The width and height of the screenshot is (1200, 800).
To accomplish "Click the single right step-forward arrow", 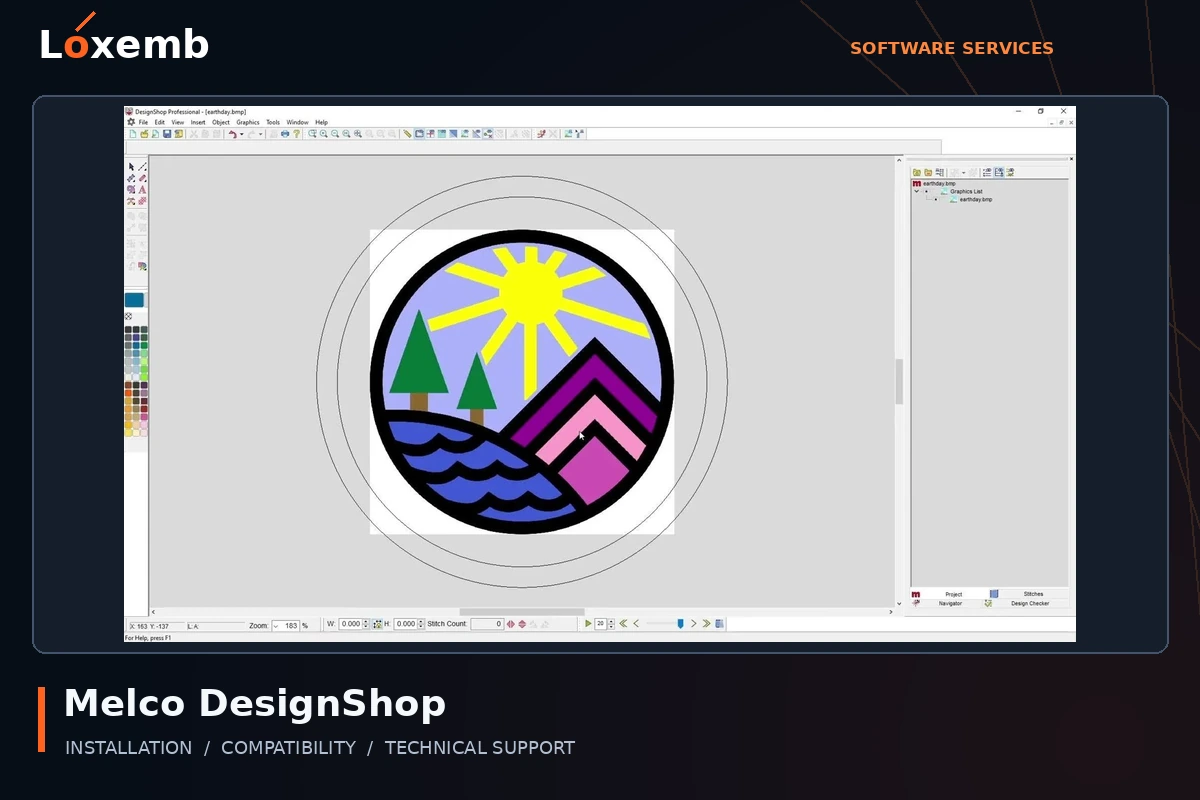I will (694, 624).
